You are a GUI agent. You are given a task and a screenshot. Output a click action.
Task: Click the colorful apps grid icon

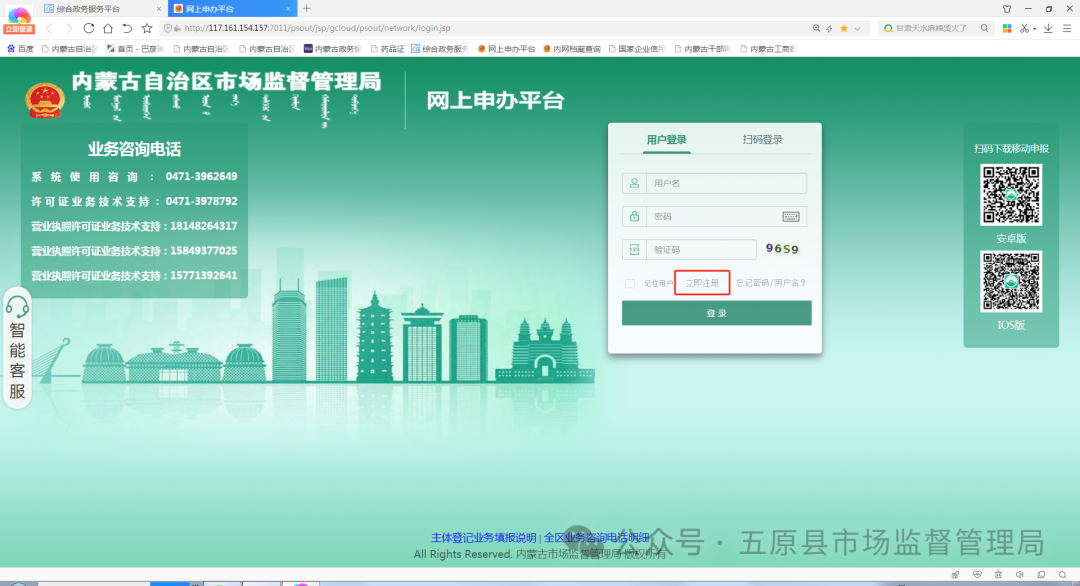[1007, 28]
